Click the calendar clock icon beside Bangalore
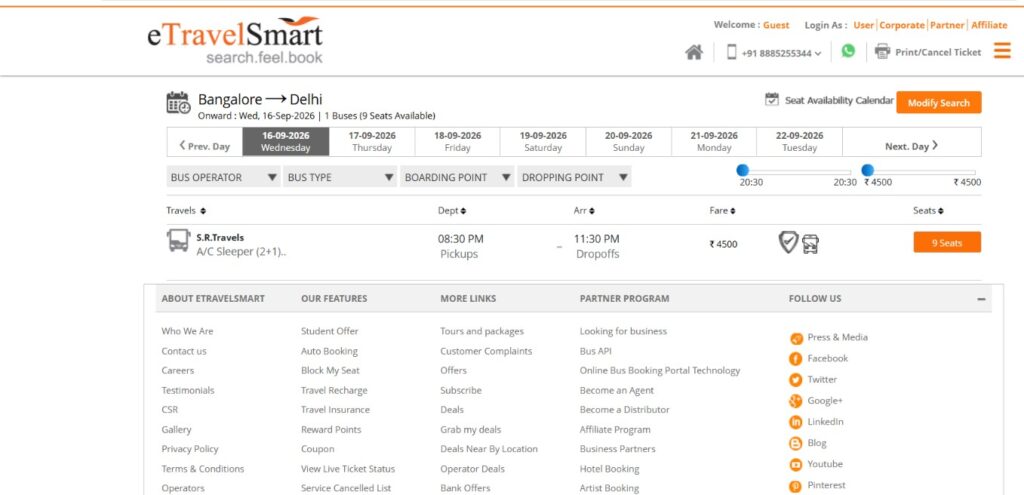 coord(178,103)
